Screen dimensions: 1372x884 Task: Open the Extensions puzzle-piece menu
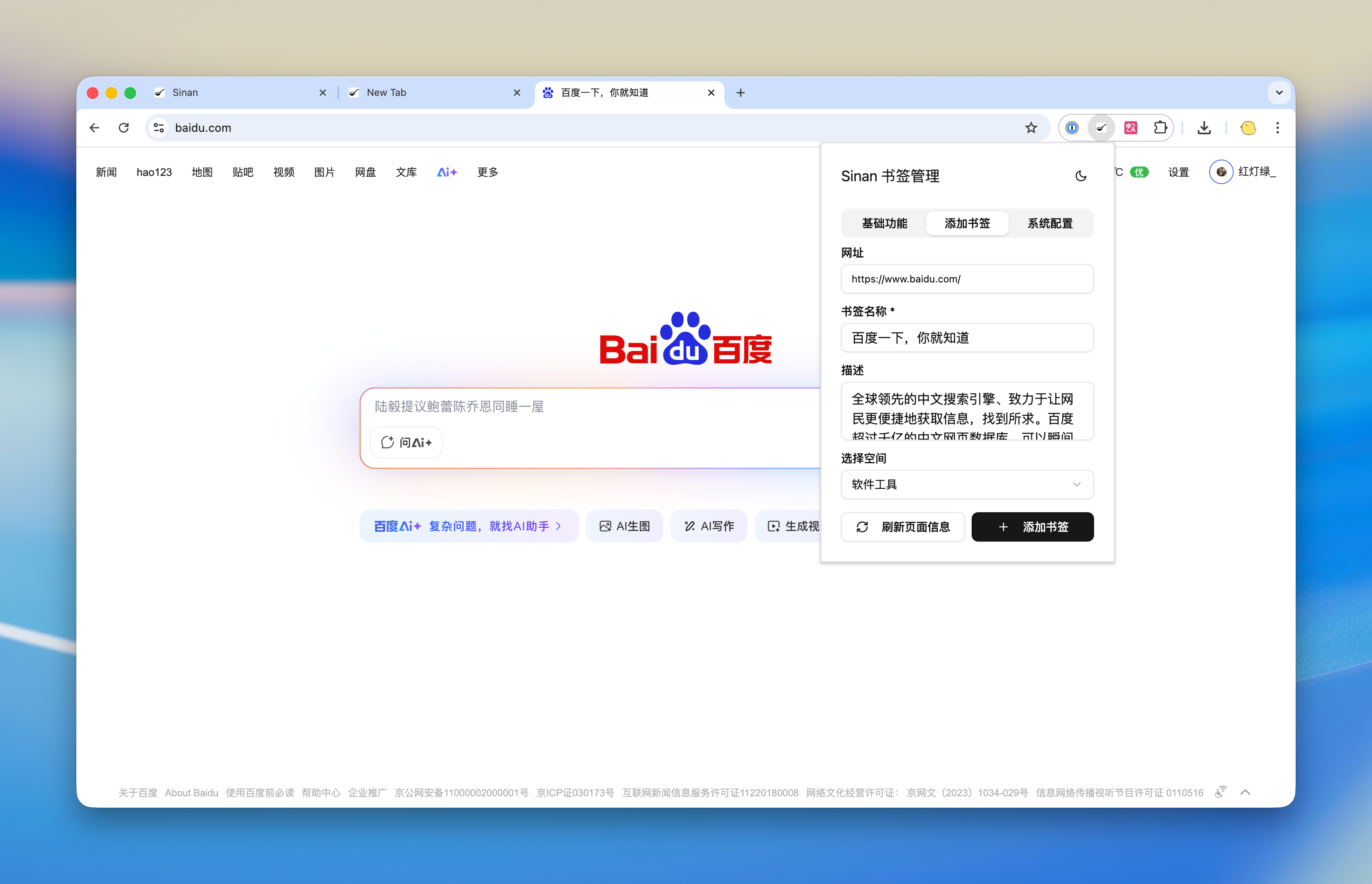coord(1160,127)
